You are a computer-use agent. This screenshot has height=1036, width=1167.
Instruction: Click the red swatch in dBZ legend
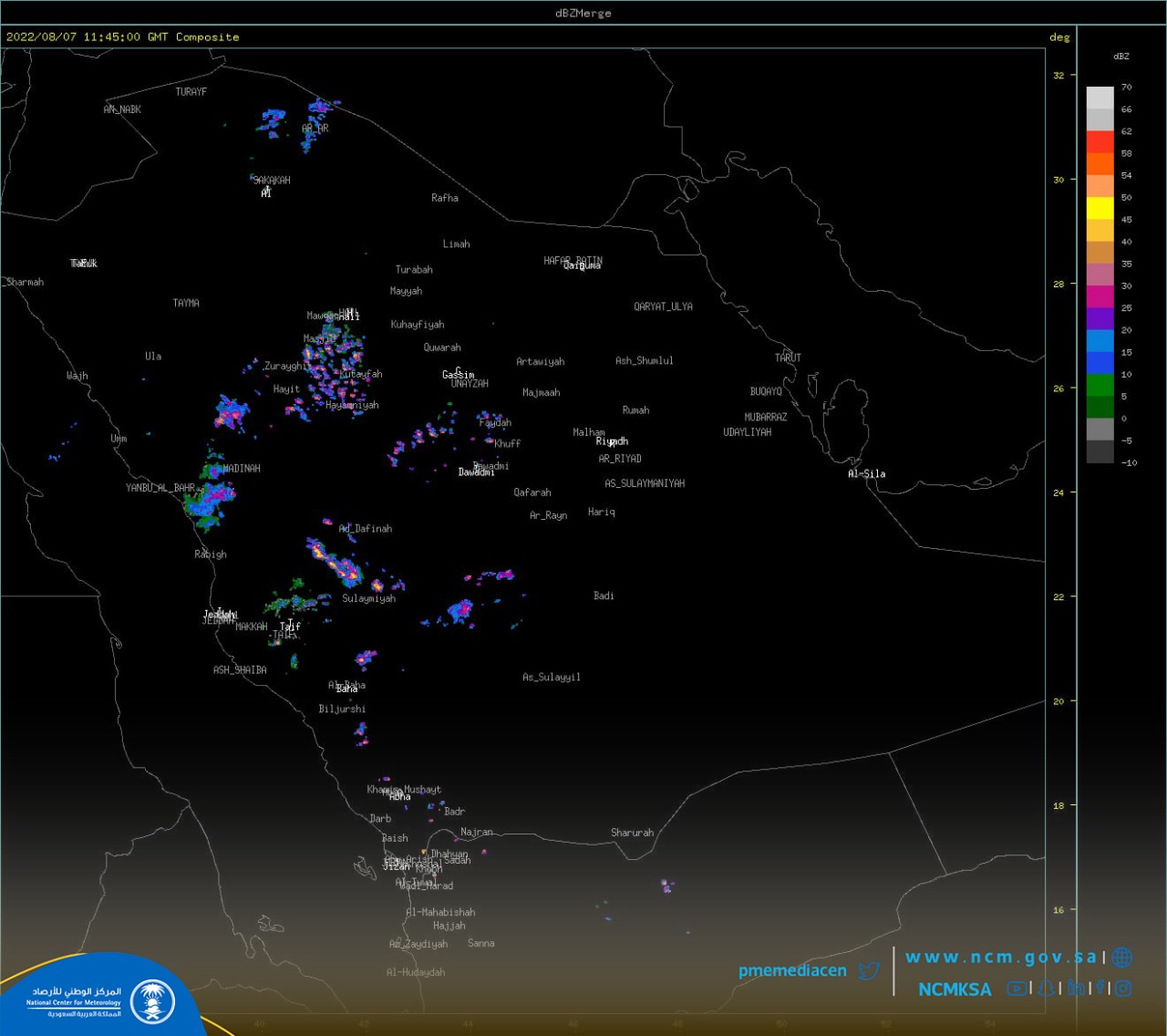click(1100, 141)
